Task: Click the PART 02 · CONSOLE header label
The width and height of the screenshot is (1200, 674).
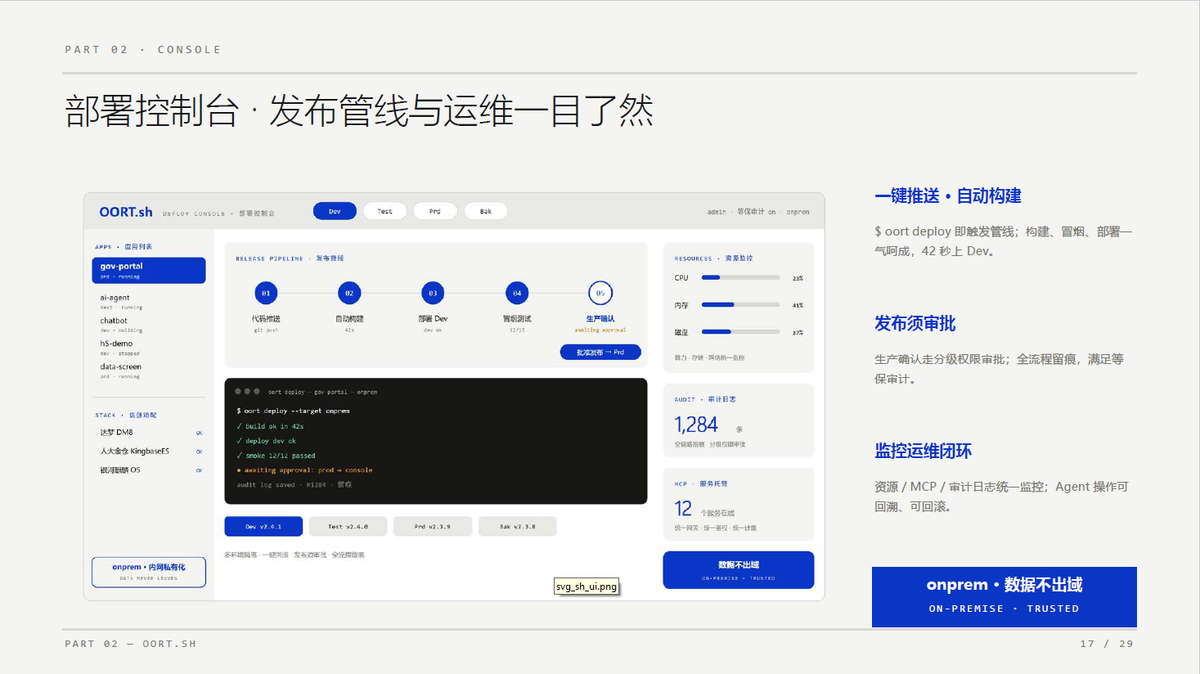Action: click(x=143, y=49)
